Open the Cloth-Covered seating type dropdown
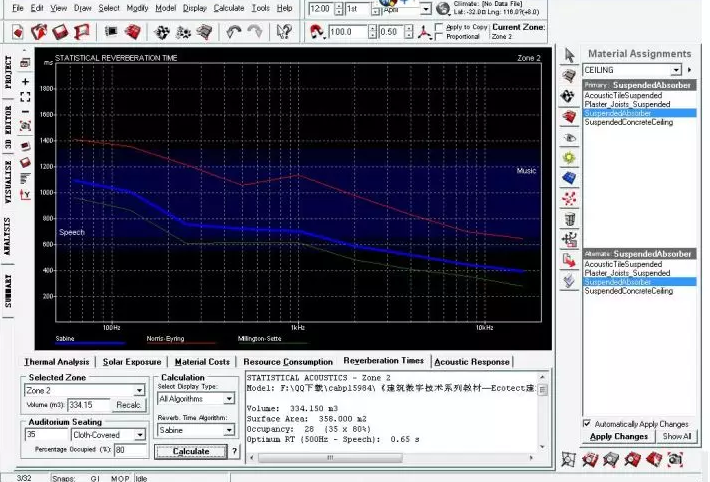This screenshot has height=482, width=710. pos(140,435)
